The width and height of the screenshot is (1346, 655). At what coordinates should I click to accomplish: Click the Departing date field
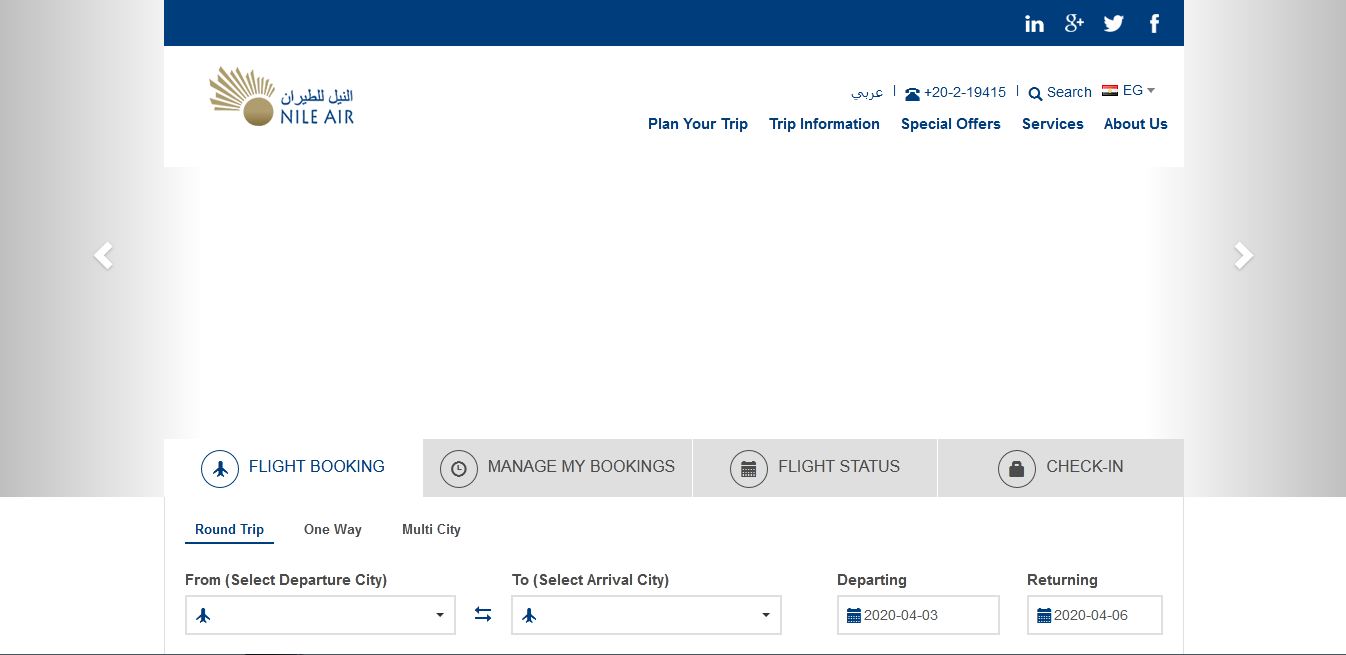pyautogui.click(x=918, y=615)
